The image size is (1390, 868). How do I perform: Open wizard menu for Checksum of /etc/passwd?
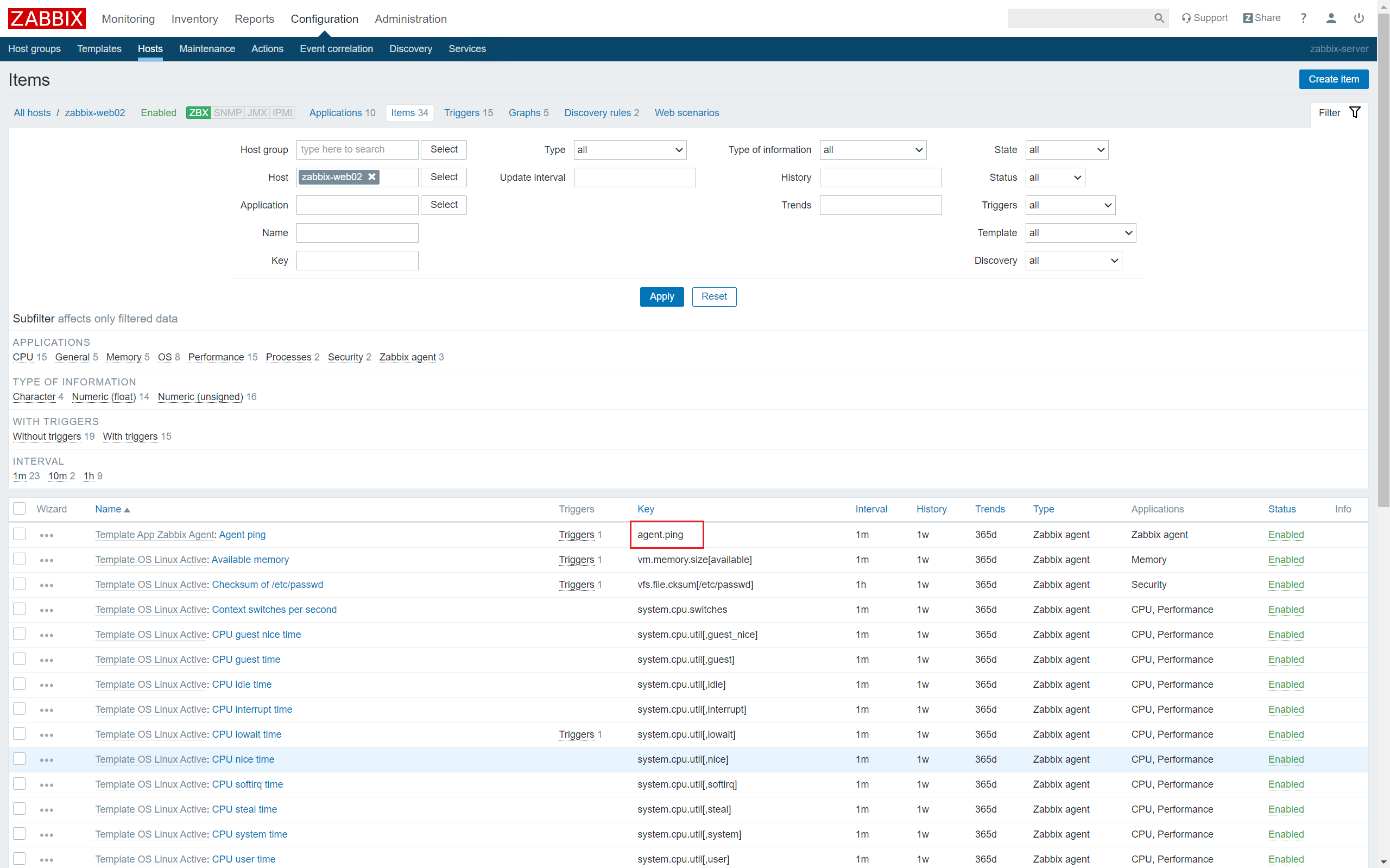coord(47,585)
